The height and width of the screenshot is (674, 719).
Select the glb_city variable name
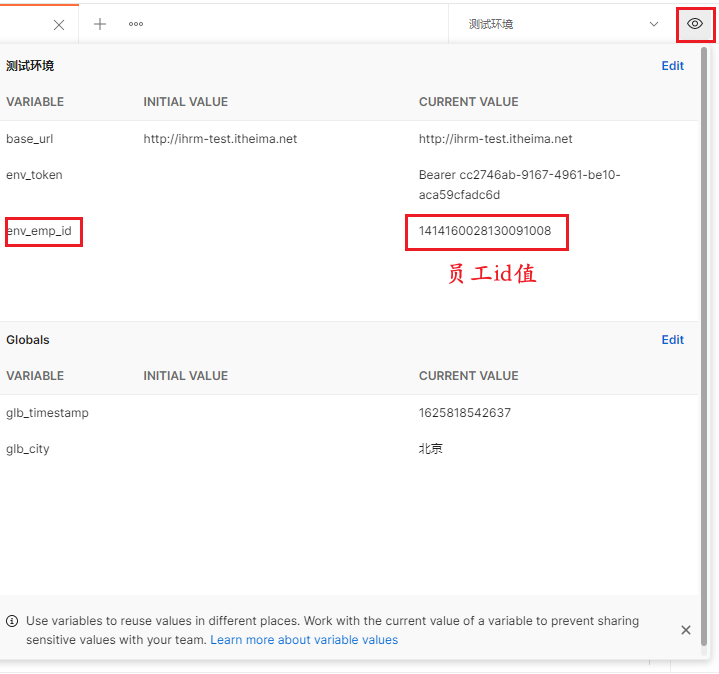[x=28, y=449]
